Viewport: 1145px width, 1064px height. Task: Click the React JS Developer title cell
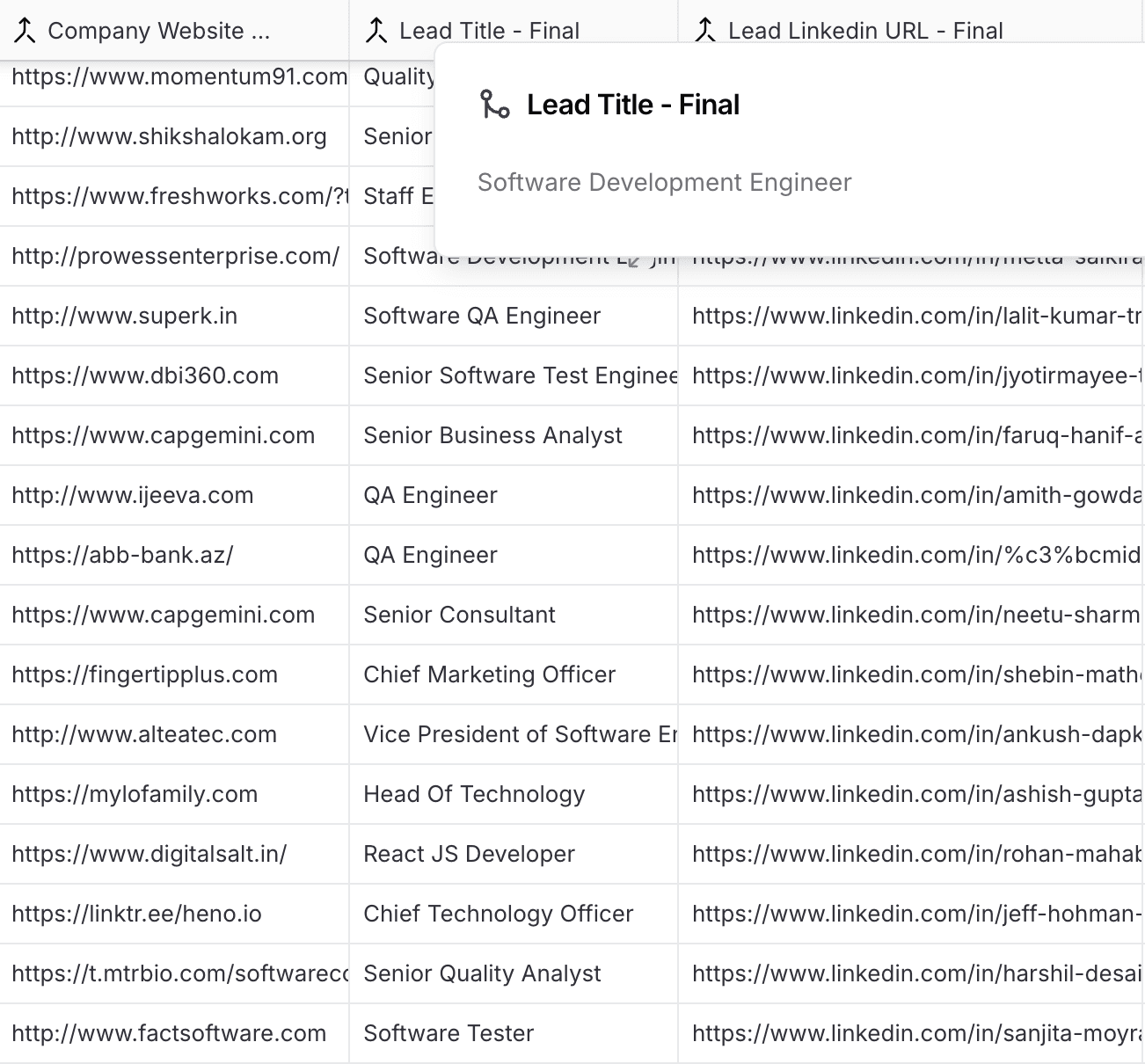514,854
